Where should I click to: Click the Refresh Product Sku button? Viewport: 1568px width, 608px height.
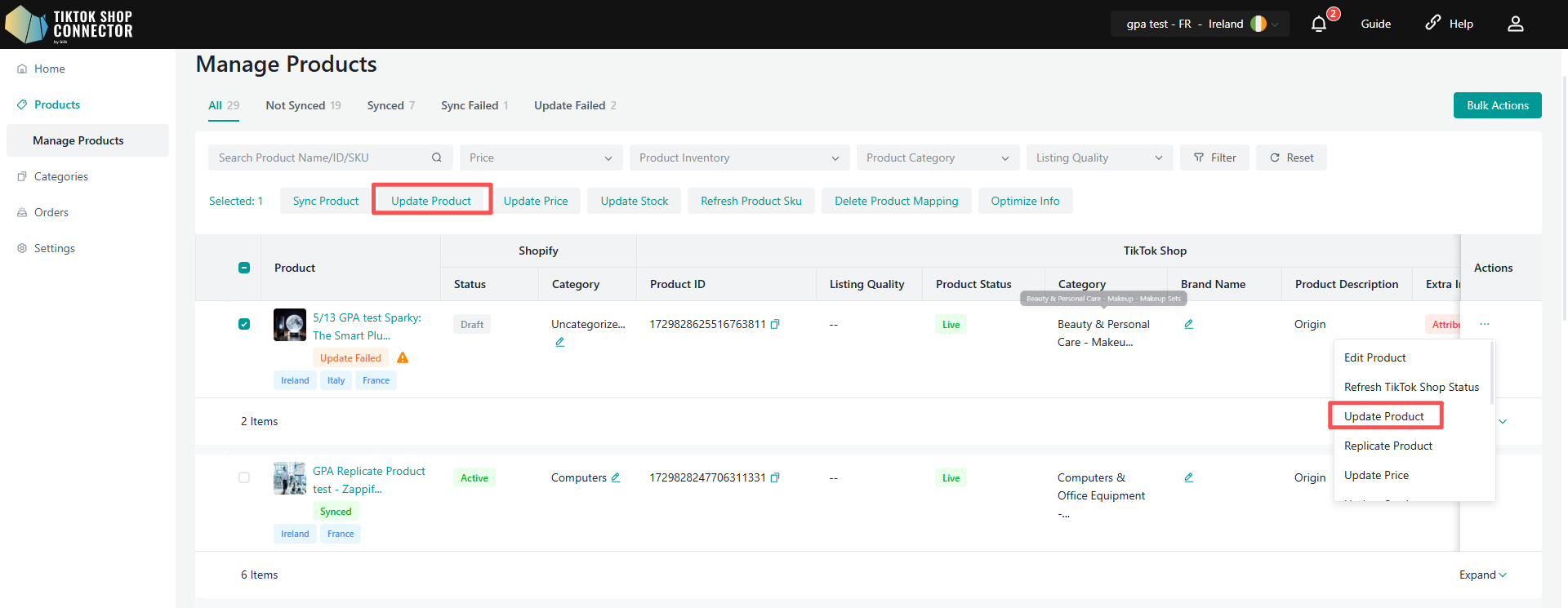(751, 201)
